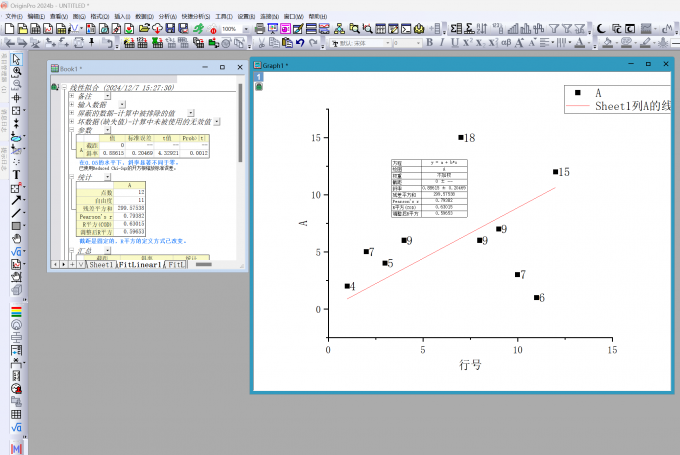The height and width of the screenshot is (455, 680).
Task: Select the Pointer tool in left toolbar
Action: (16, 59)
